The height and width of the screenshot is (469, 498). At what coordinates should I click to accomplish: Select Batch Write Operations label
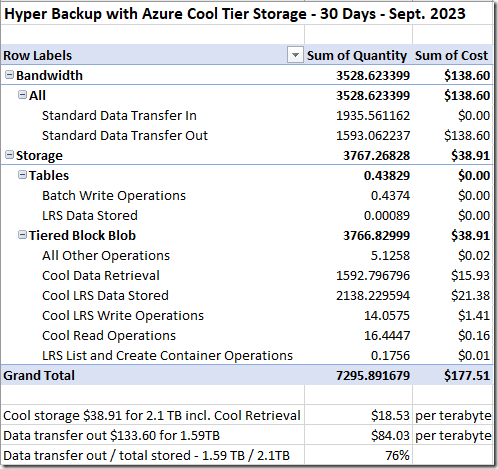pyautogui.click(x=114, y=195)
